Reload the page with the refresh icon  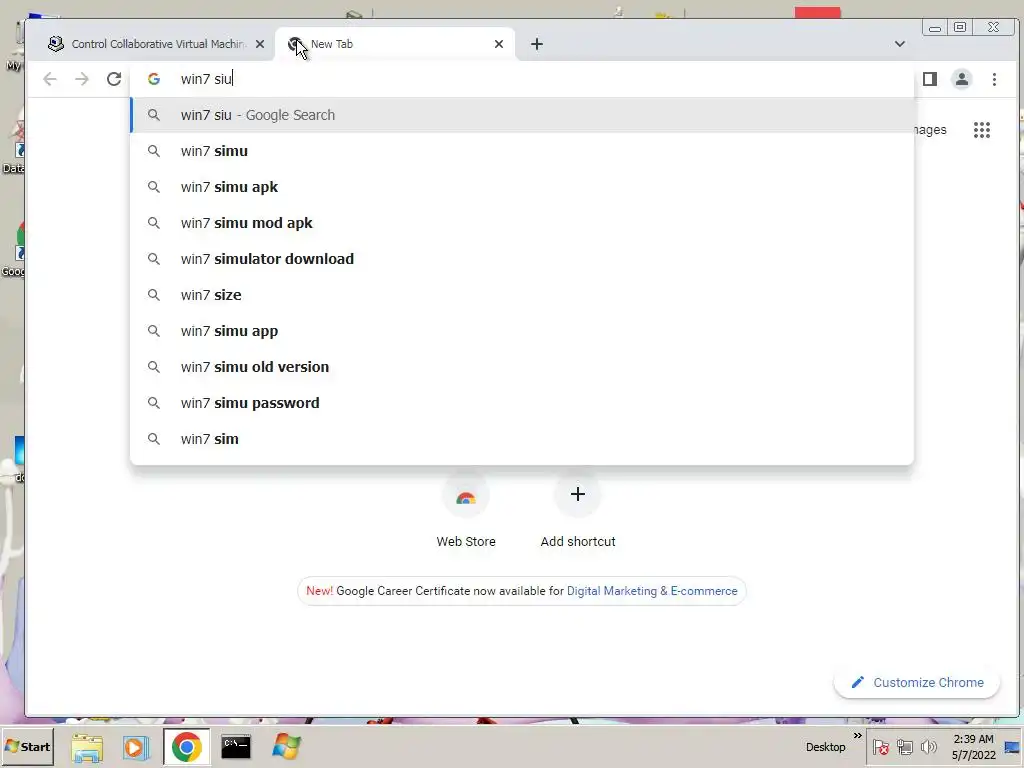(x=114, y=79)
